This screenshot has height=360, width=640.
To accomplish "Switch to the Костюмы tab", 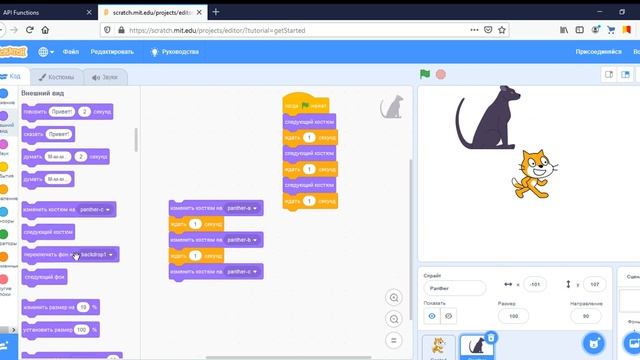I will pos(56,77).
